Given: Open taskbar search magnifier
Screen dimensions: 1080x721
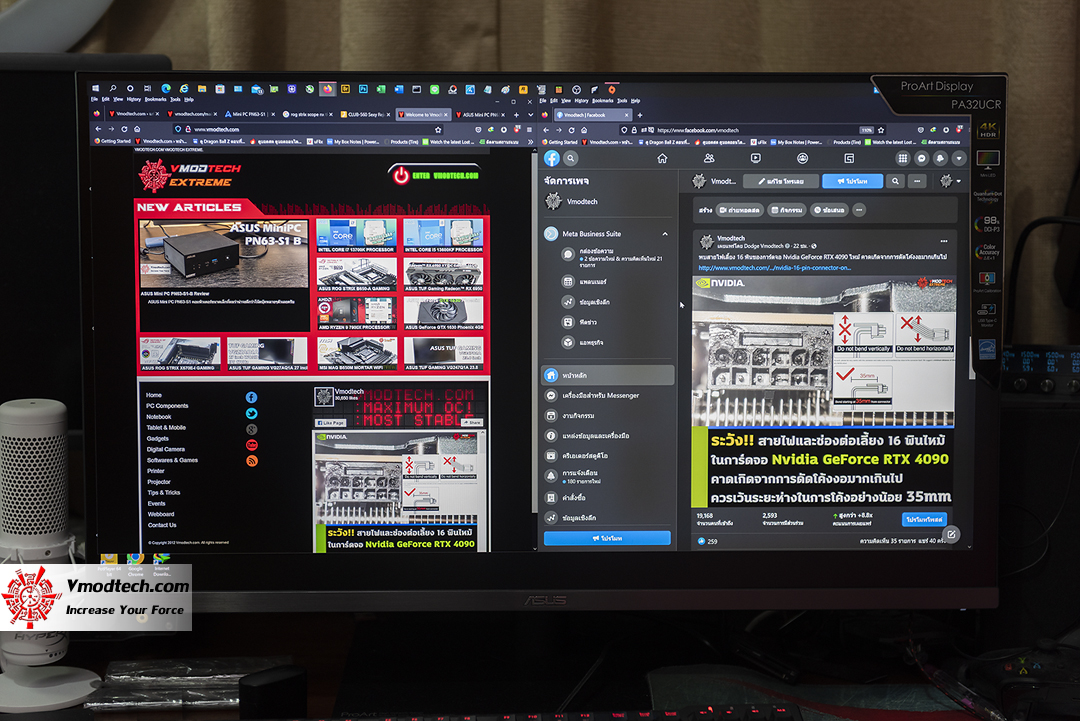Looking at the screenshot, I should tap(113, 89).
